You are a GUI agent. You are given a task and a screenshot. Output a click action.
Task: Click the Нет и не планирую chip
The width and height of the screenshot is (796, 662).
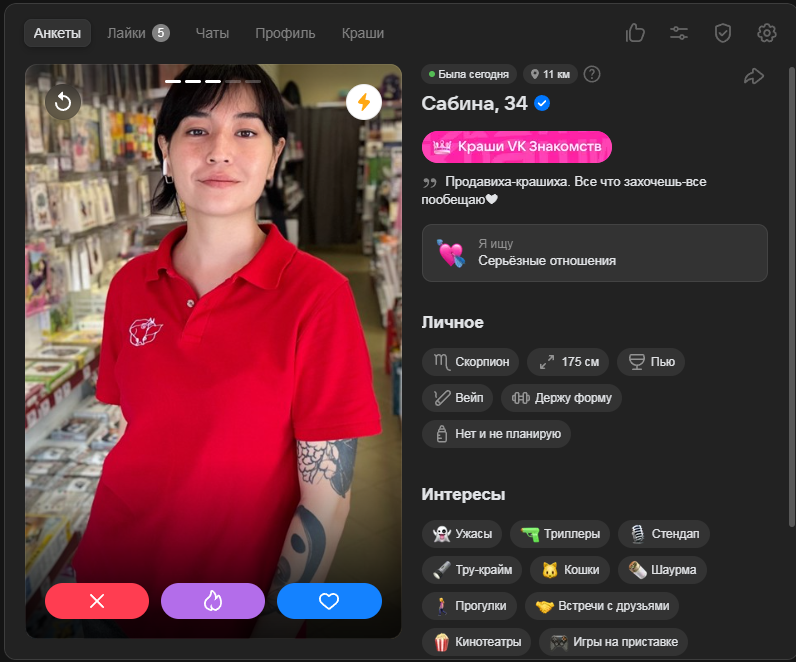click(x=496, y=434)
